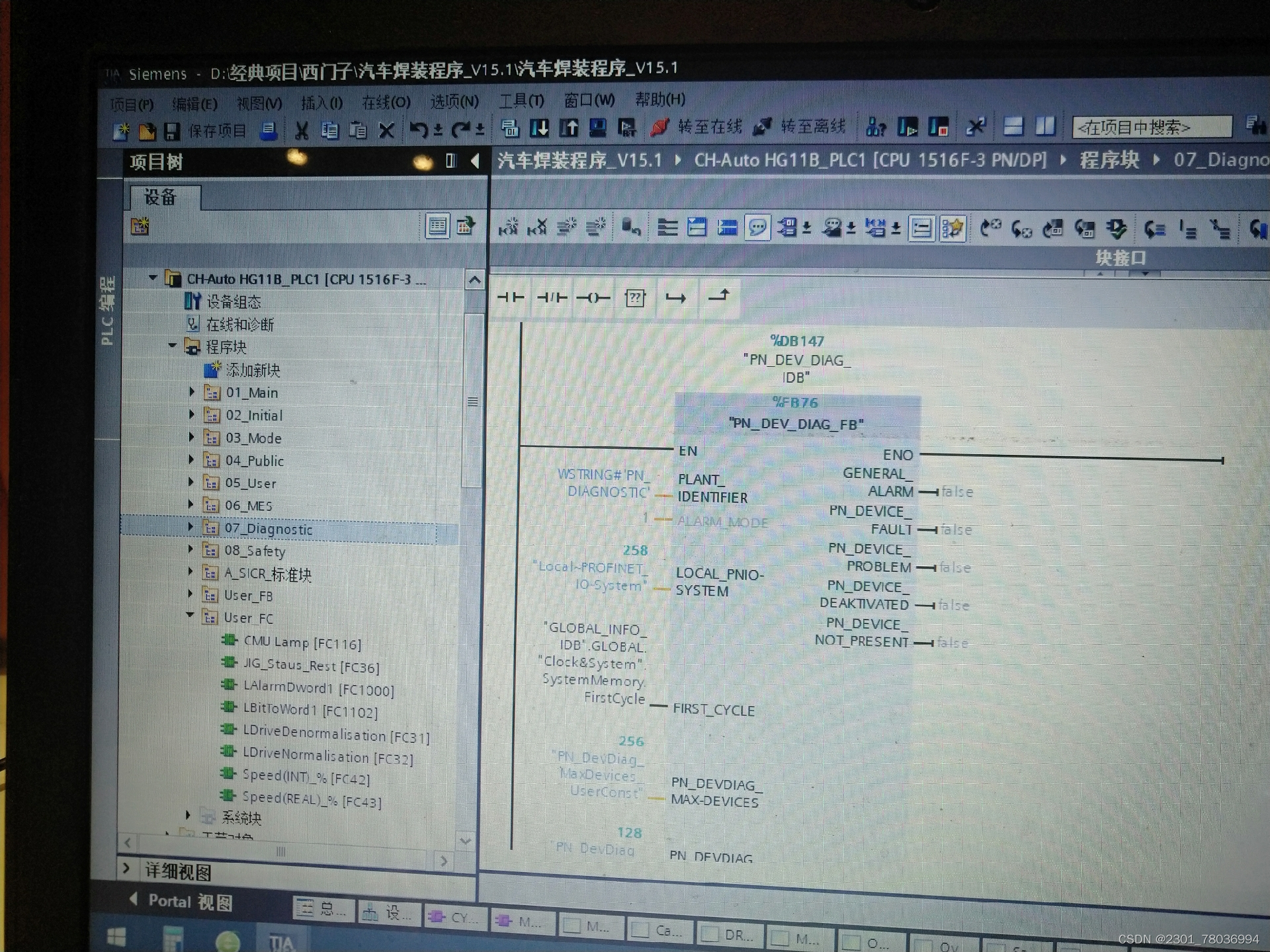Click the start CPU icon
Viewport: 1270px width, 952px height.
pyautogui.click(x=908, y=126)
